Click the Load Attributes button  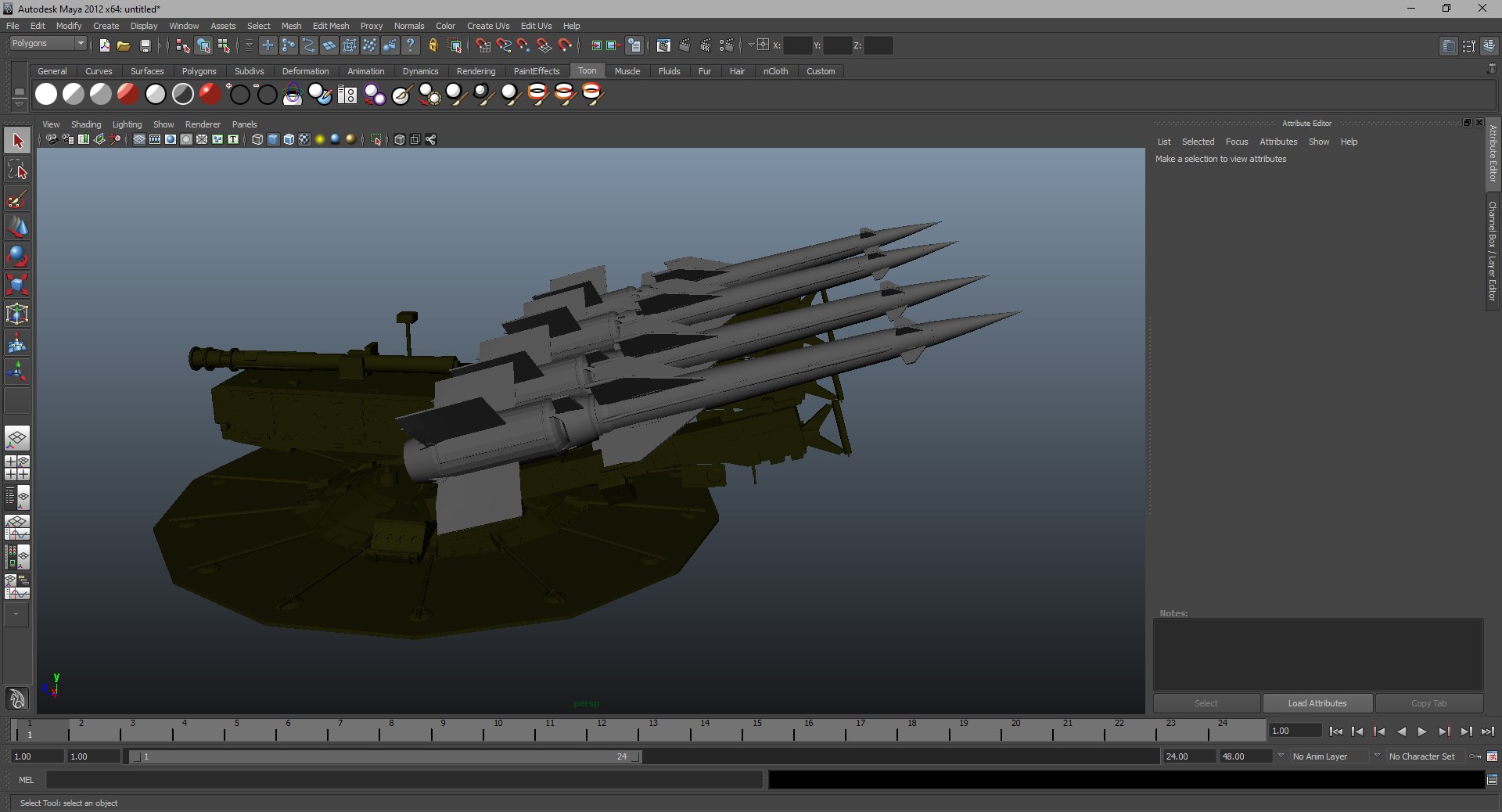tap(1318, 703)
